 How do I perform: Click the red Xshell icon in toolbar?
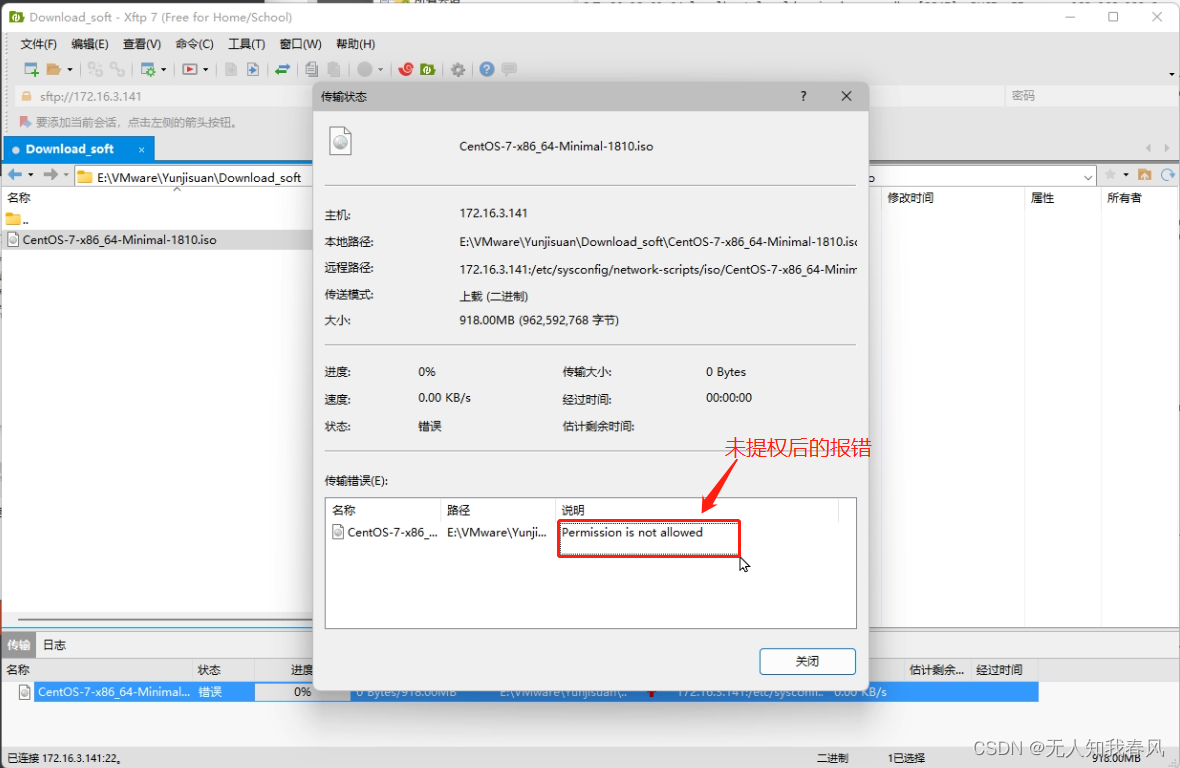click(405, 69)
